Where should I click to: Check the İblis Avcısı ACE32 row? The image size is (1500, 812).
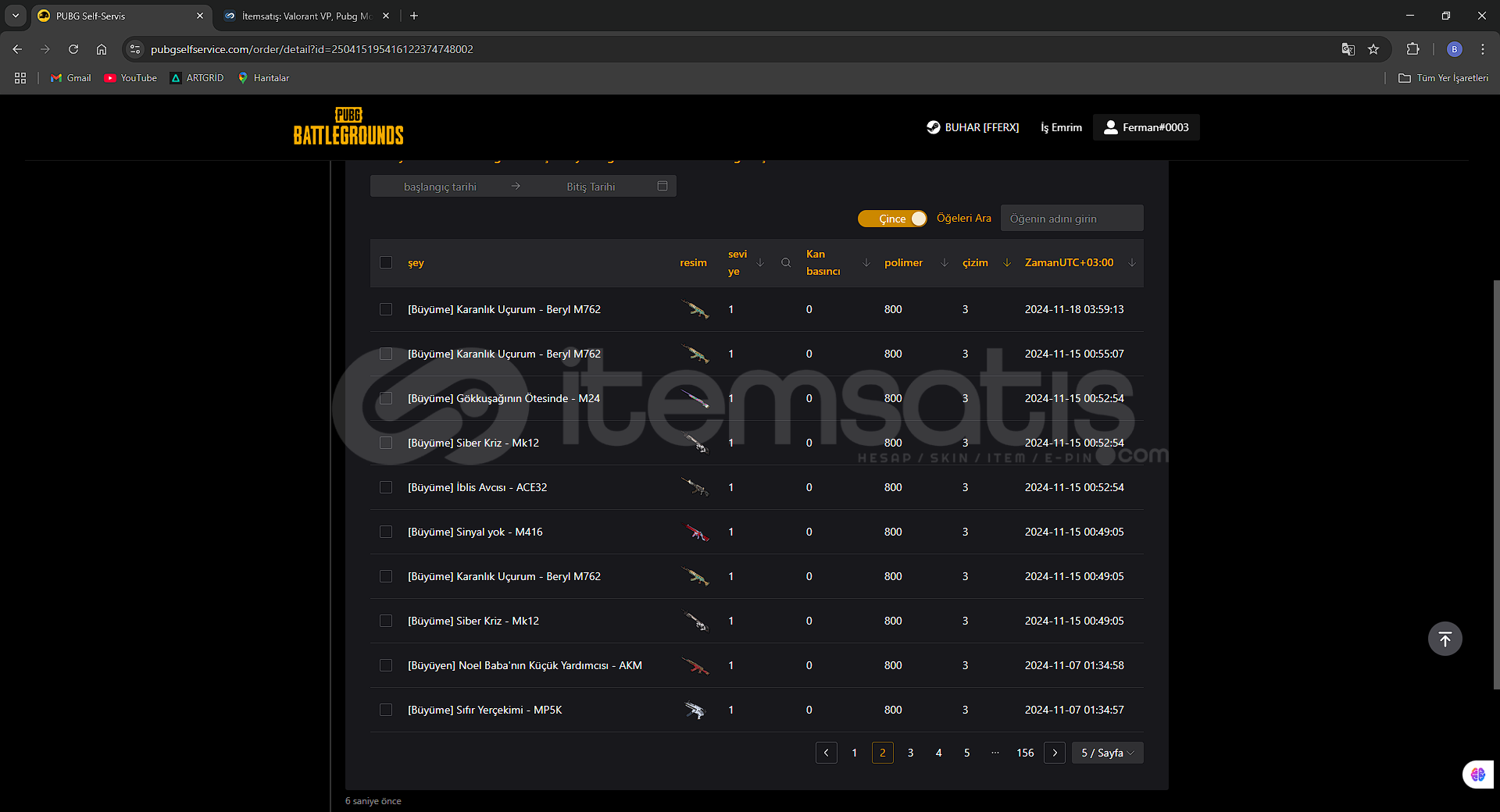coord(386,487)
